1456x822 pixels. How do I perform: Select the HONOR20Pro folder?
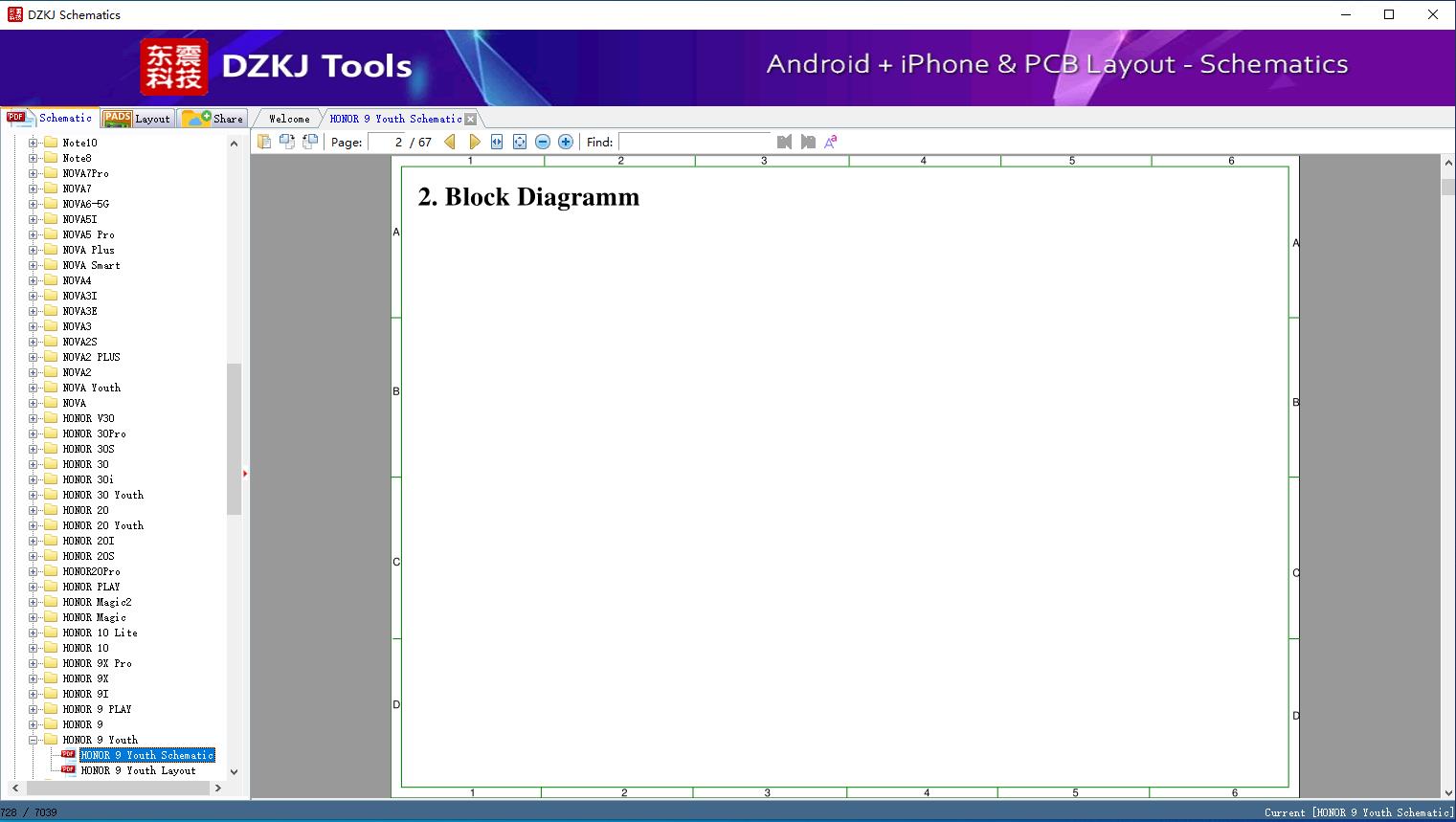click(x=91, y=571)
